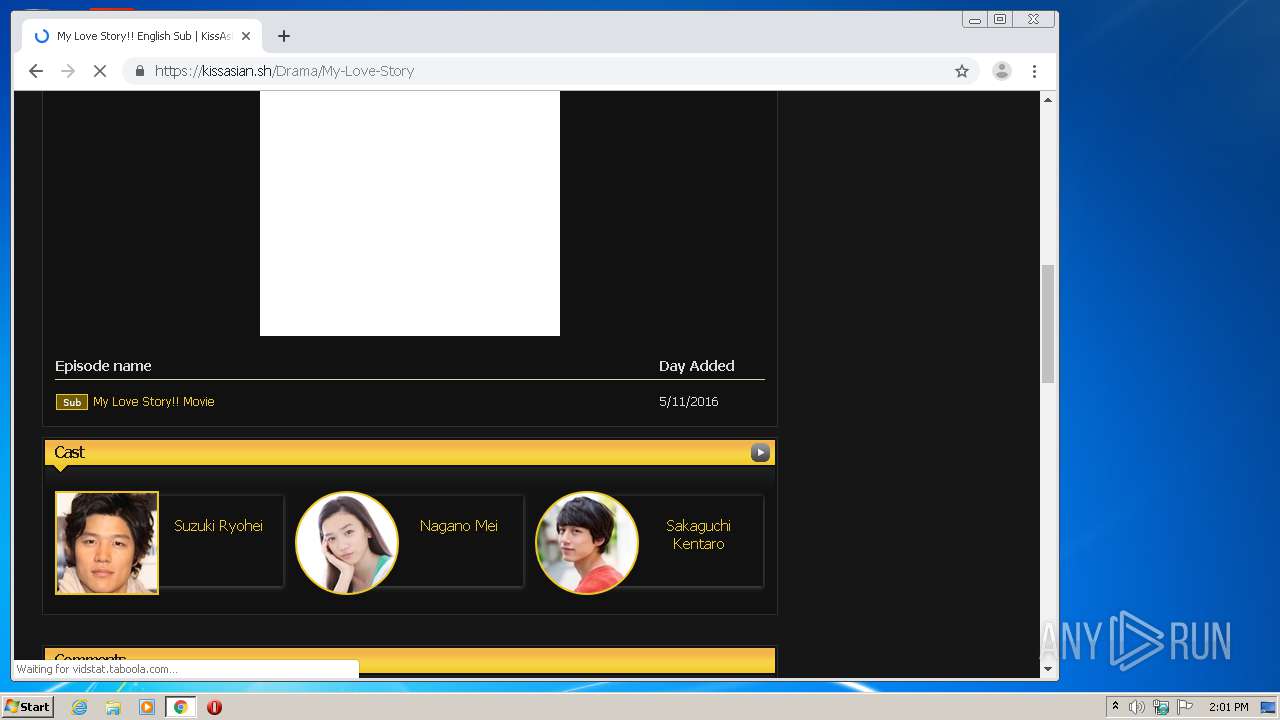1280x720 pixels.
Task: View the site security lock info
Action: point(139,71)
